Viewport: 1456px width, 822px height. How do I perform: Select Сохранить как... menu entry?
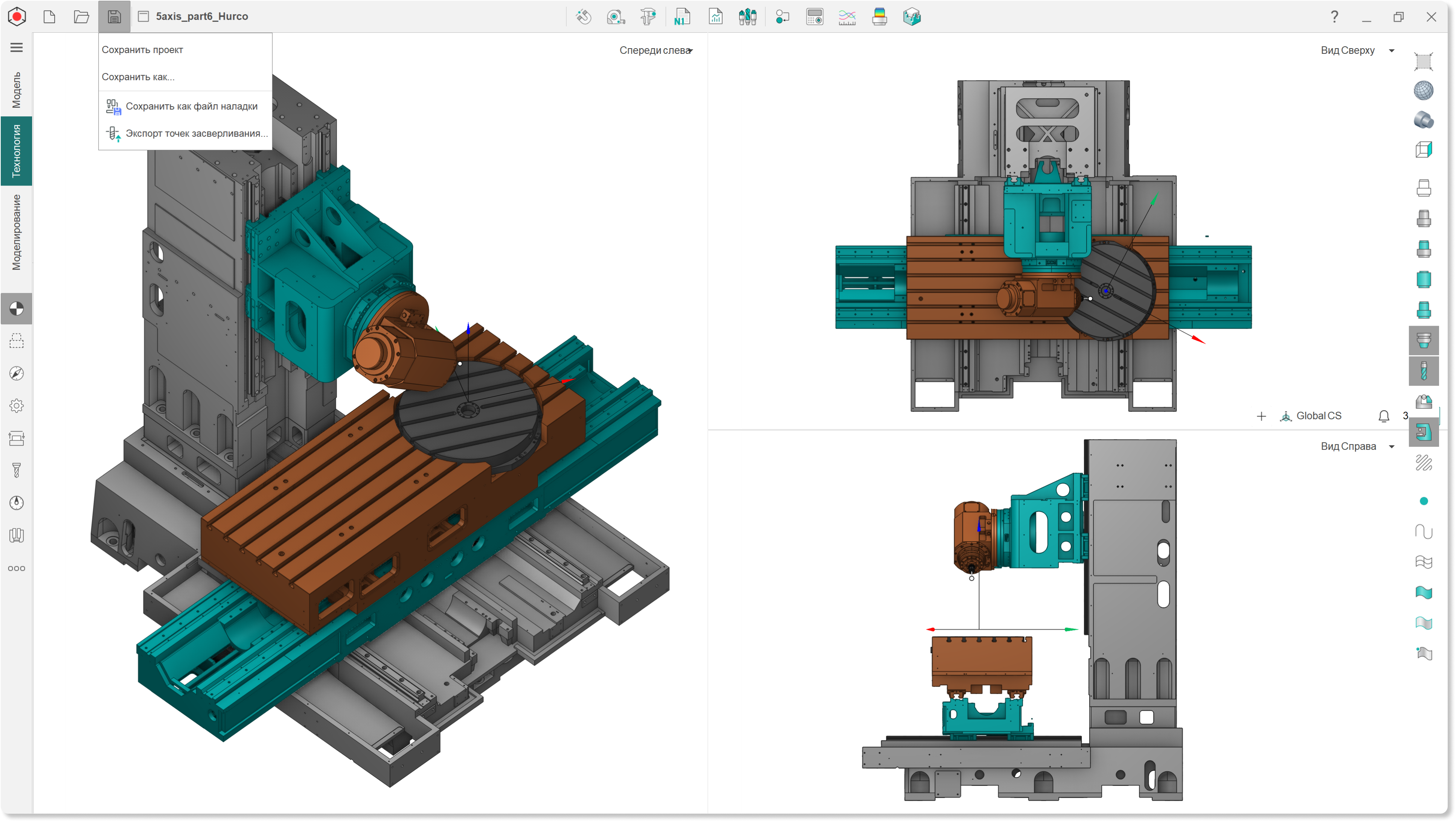tap(138, 77)
